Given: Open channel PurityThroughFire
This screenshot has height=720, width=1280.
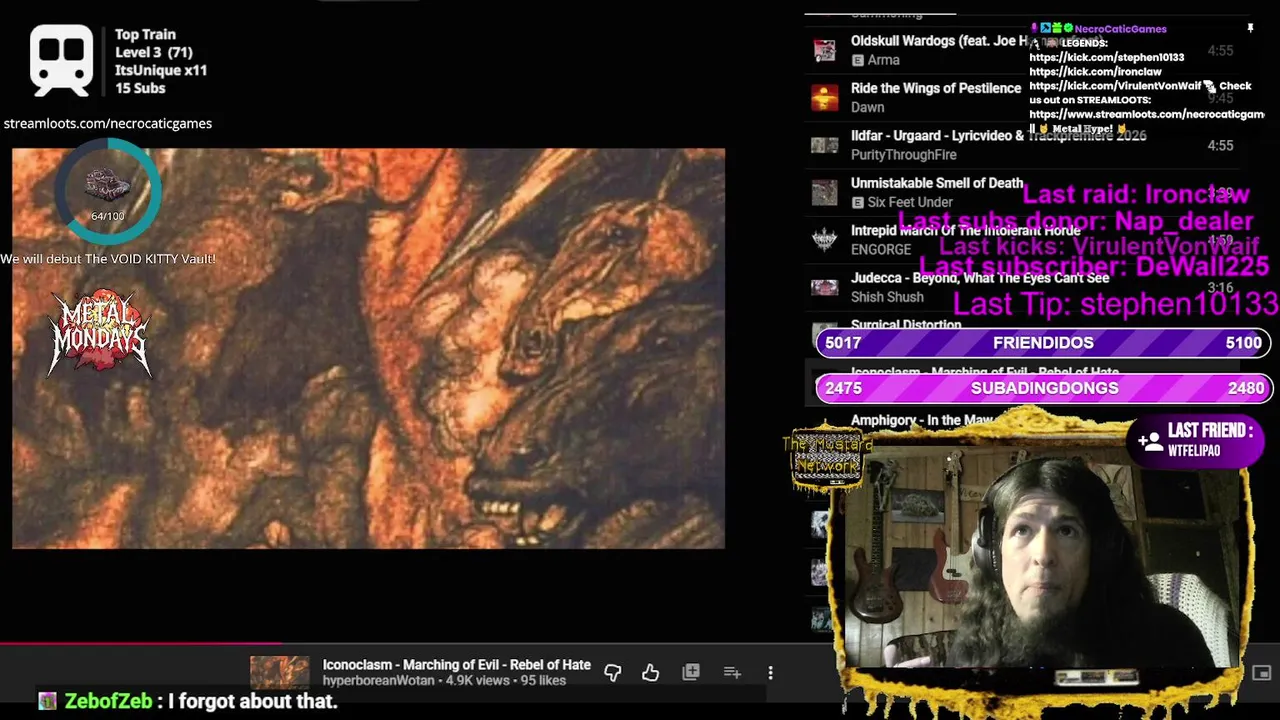Looking at the screenshot, I should coord(904,155).
